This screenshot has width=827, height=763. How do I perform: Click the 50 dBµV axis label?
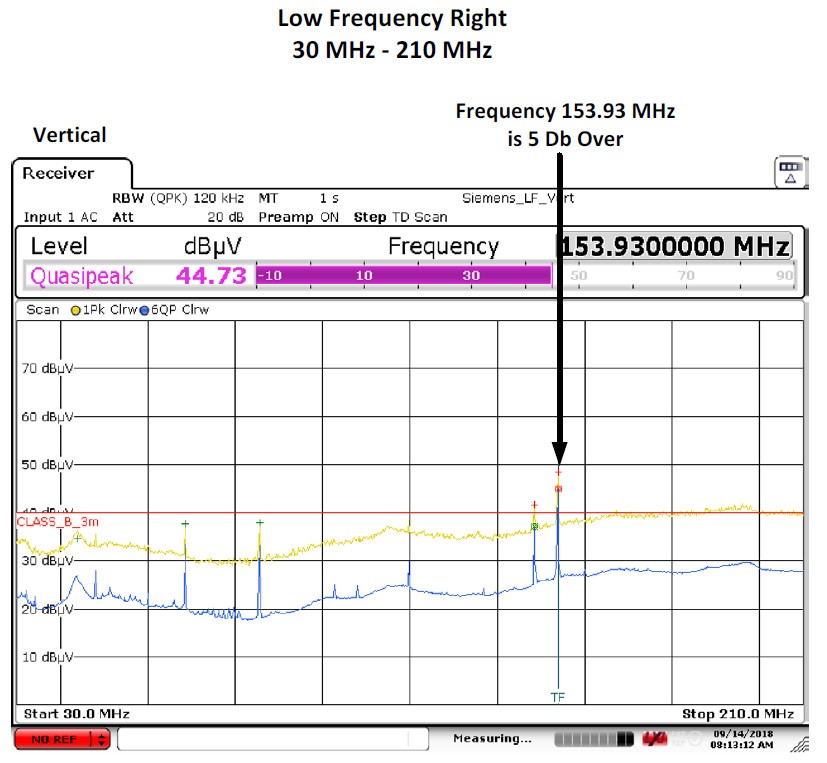[47, 465]
